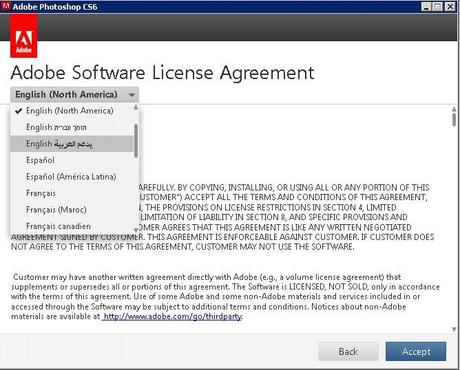
Task: Open the adobe.com/go/thirdparty link
Action: click(172, 316)
